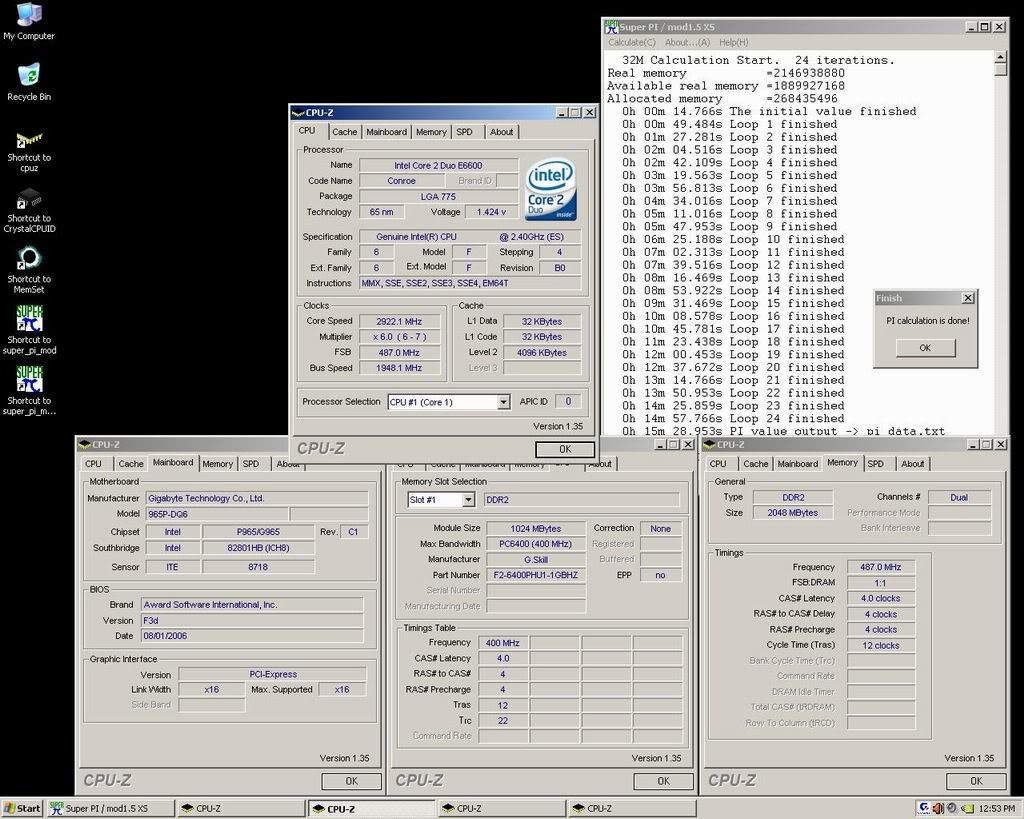Image resolution: width=1024 pixels, height=819 pixels.
Task: Open Mainboard tab in front CPU-Z window
Action: 386,132
